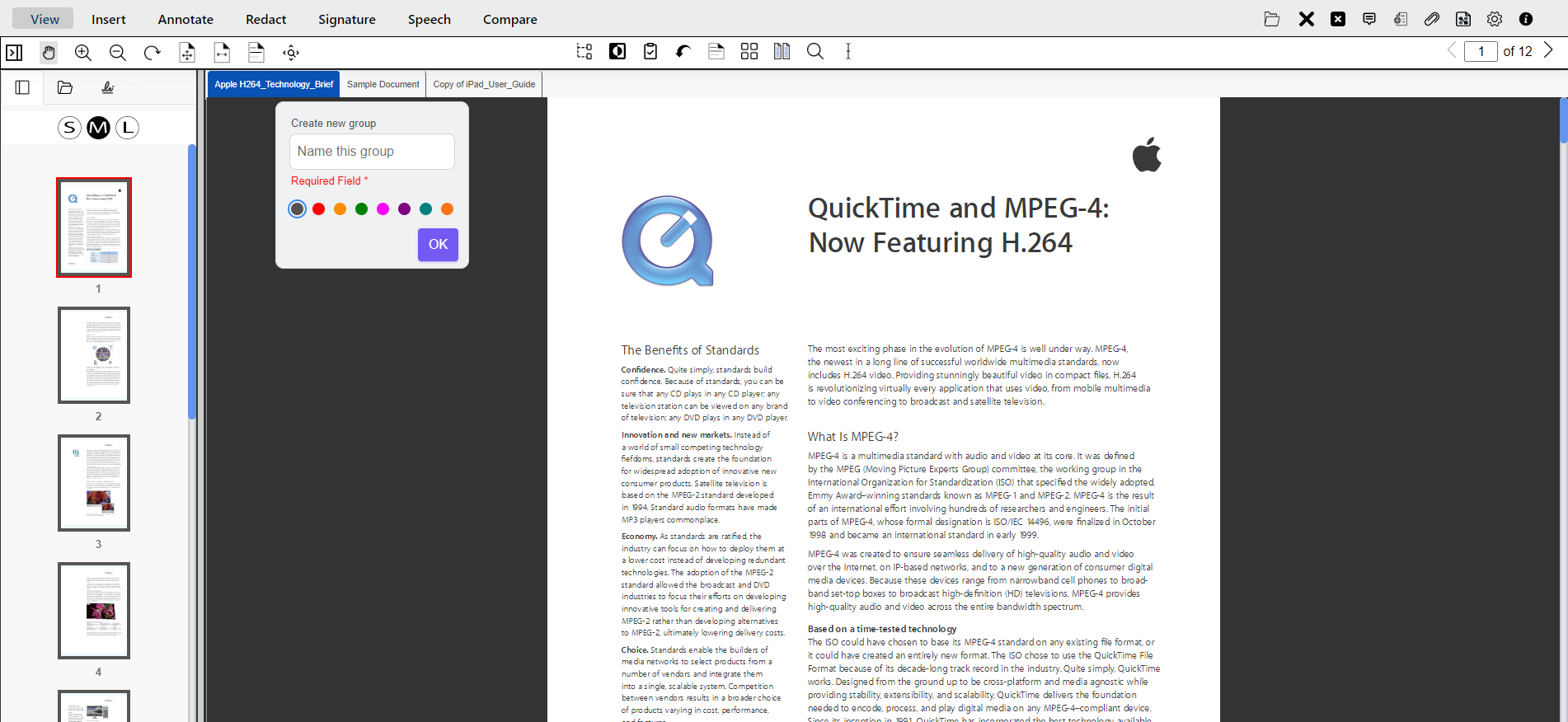1568x722 pixels.
Task: Click the fit page height icon
Action: pos(256,53)
